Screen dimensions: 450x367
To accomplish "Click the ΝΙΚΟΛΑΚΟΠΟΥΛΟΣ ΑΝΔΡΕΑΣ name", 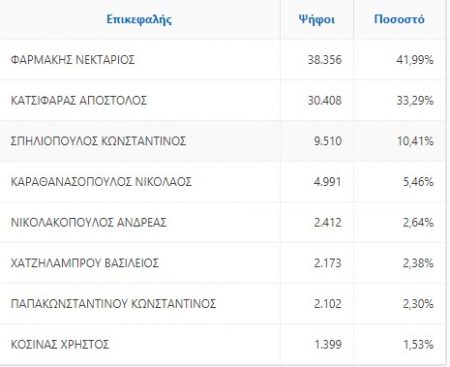I will click(x=88, y=223).
